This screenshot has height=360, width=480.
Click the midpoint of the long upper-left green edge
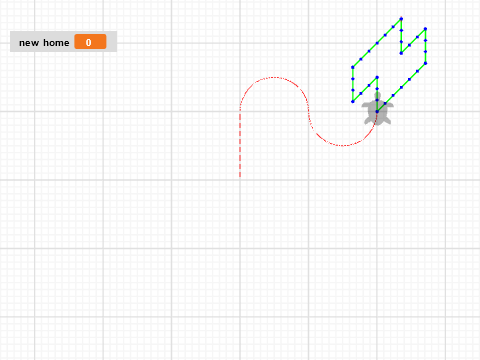click(x=377, y=43)
